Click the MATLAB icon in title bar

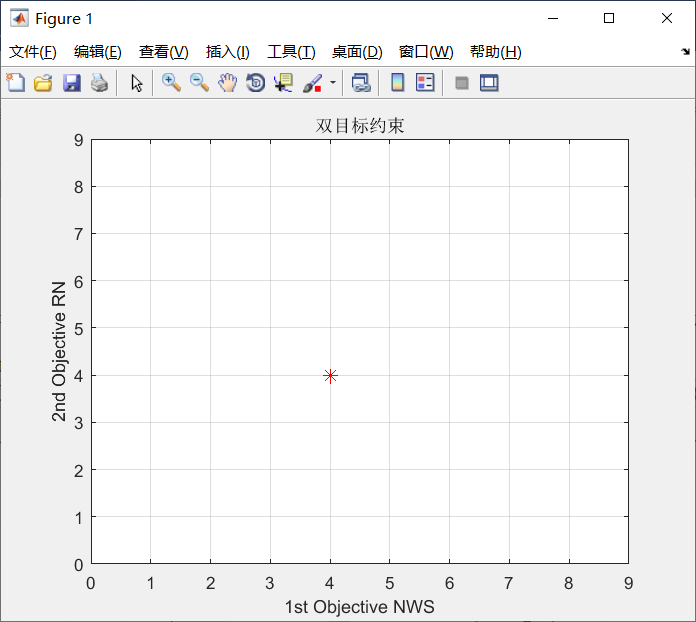19,19
